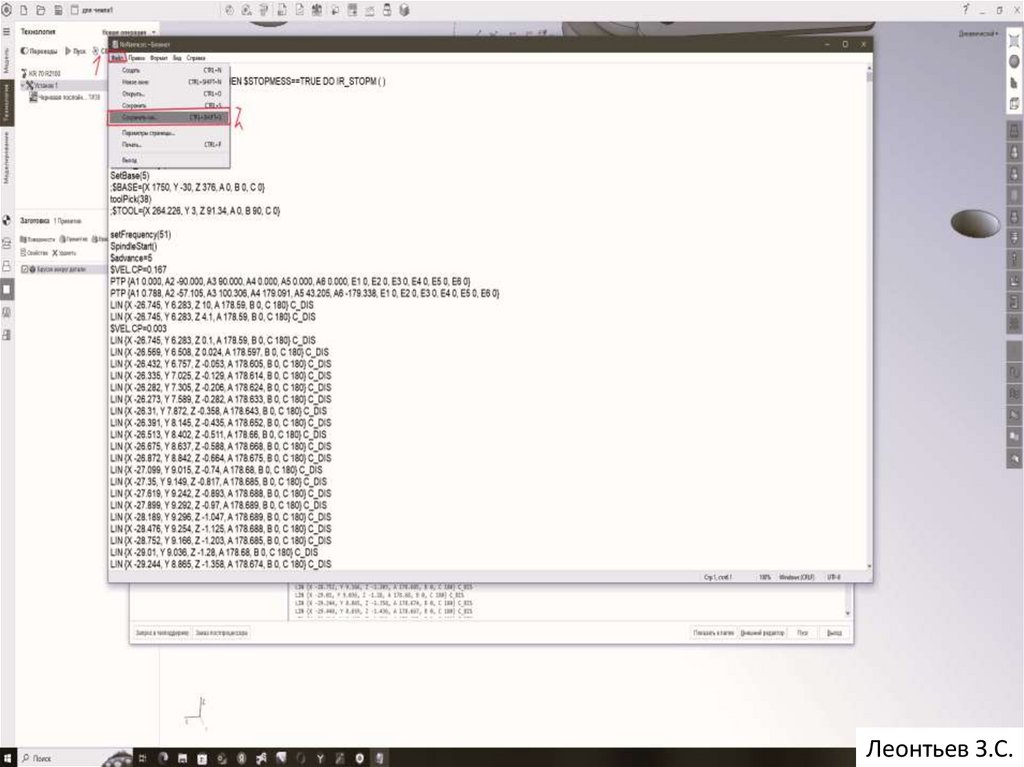
Task: Click the Выход button in postprocessor dialog
Action: pos(834,633)
